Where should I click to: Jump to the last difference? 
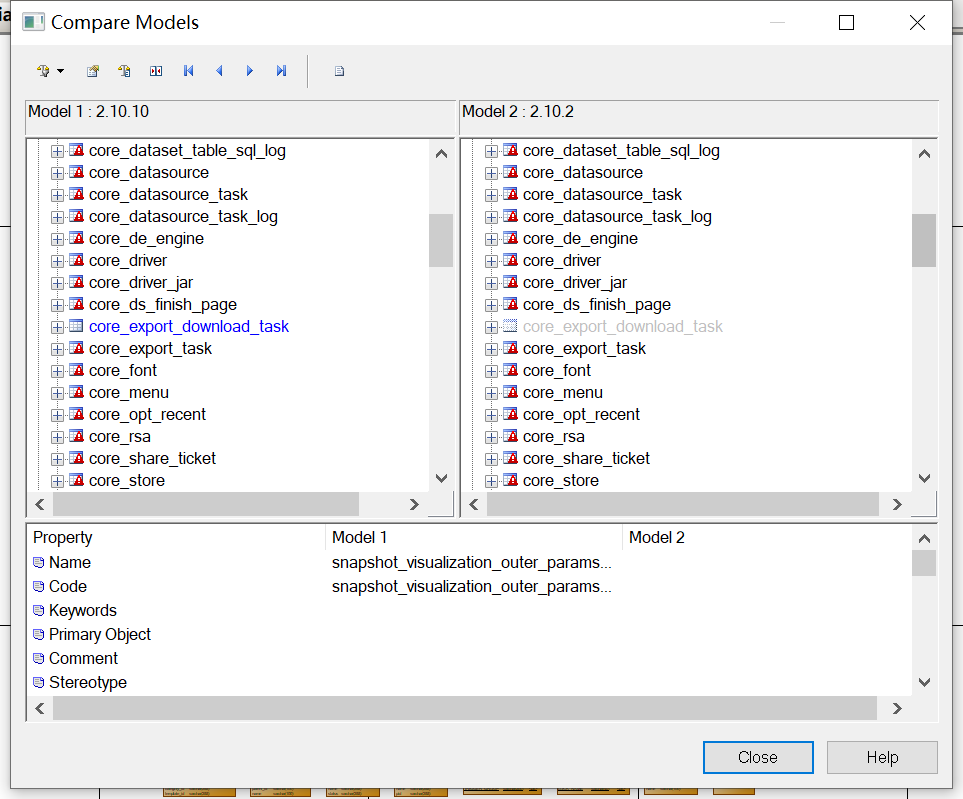coord(281,71)
